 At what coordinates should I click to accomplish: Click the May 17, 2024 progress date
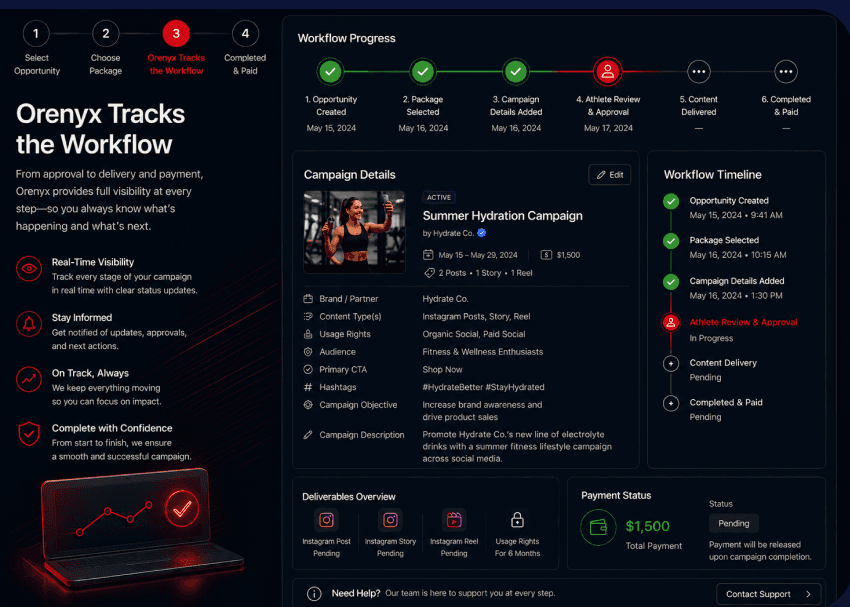[608, 128]
